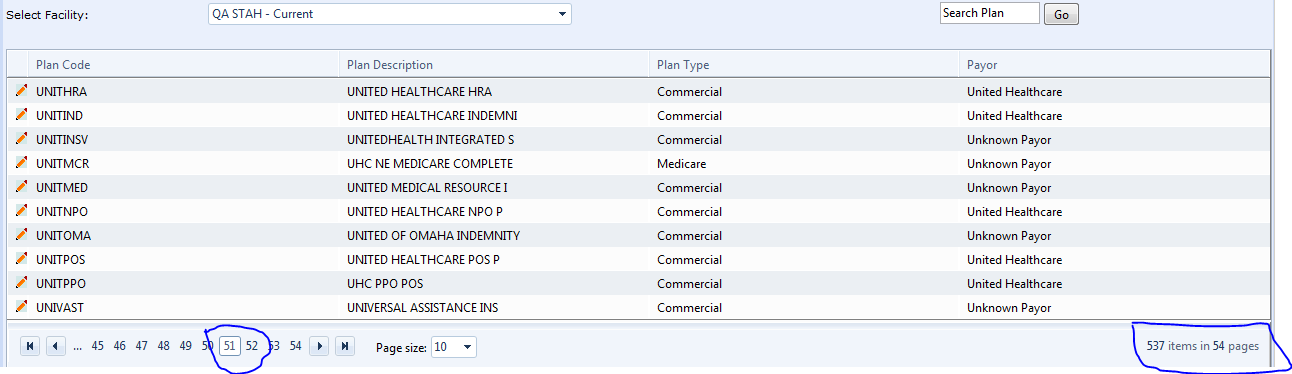Edit the UNITNPO plan via pencil icon

pos(21,211)
